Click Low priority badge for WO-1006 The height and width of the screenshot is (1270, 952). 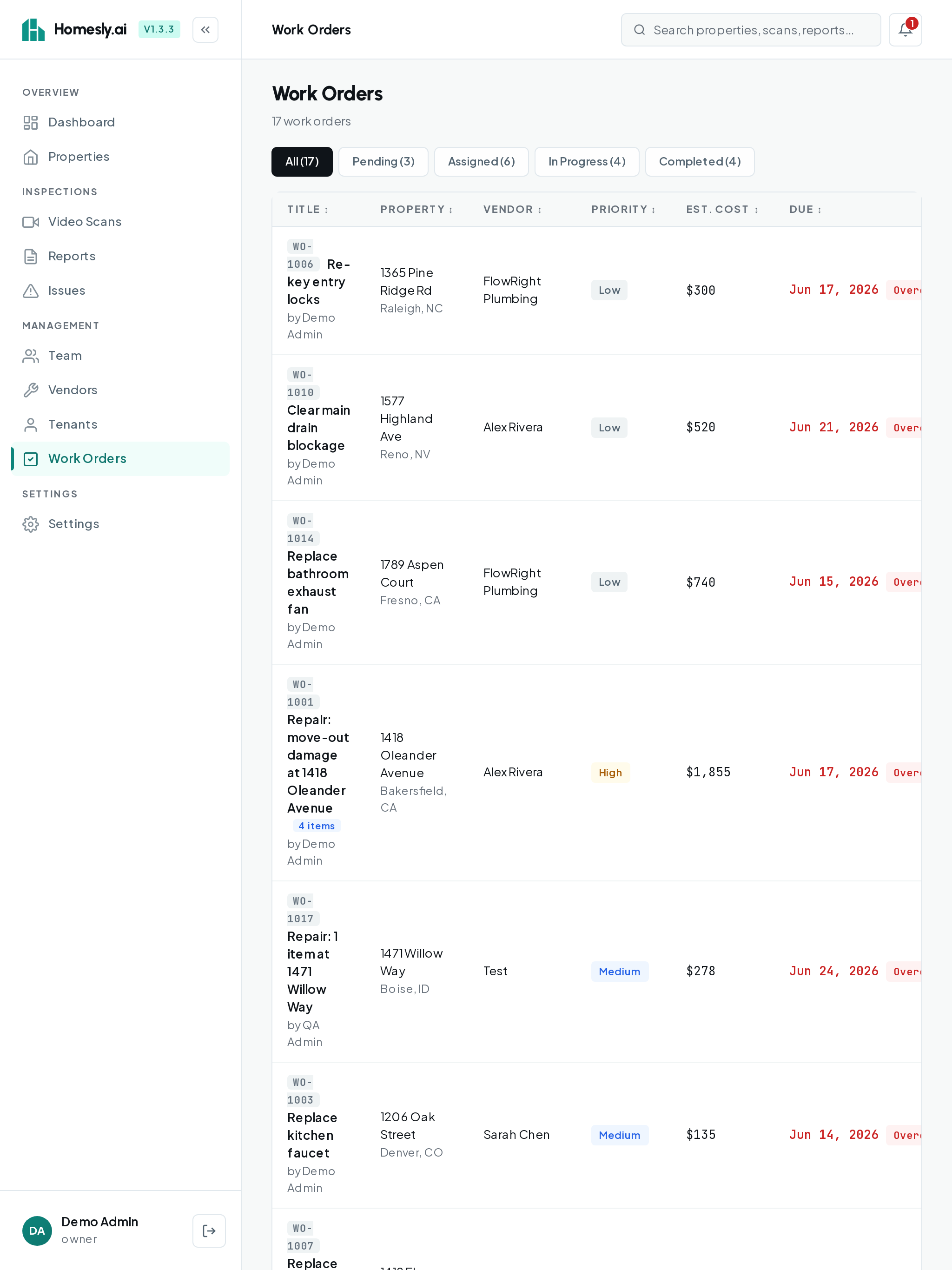[x=609, y=290]
